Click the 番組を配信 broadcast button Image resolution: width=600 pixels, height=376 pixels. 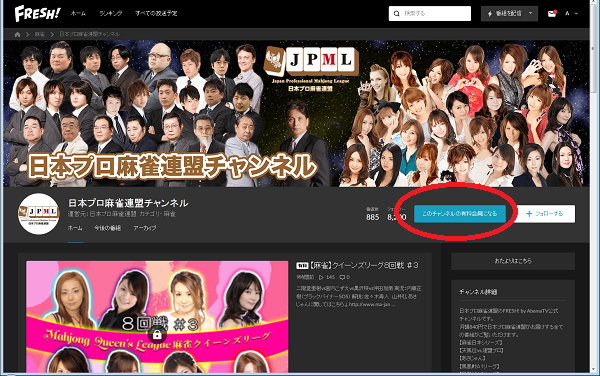[509, 13]
